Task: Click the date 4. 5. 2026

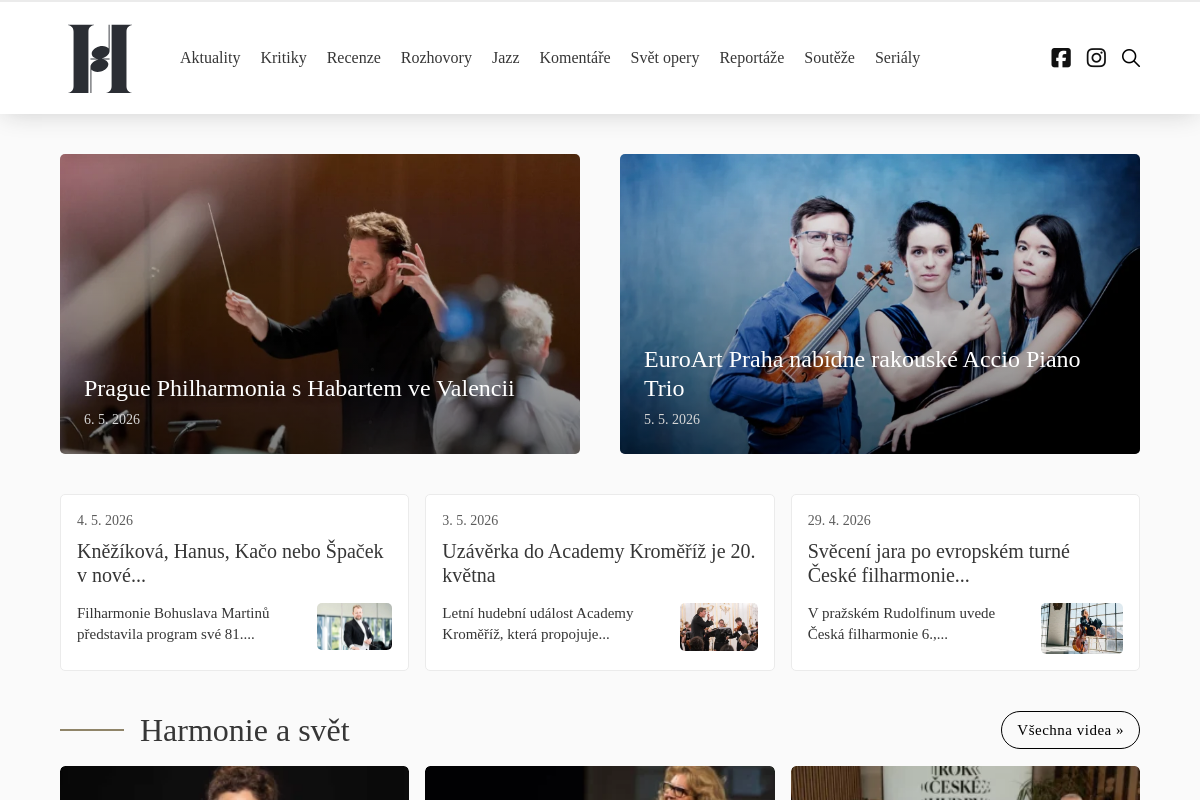Action: 105,521
